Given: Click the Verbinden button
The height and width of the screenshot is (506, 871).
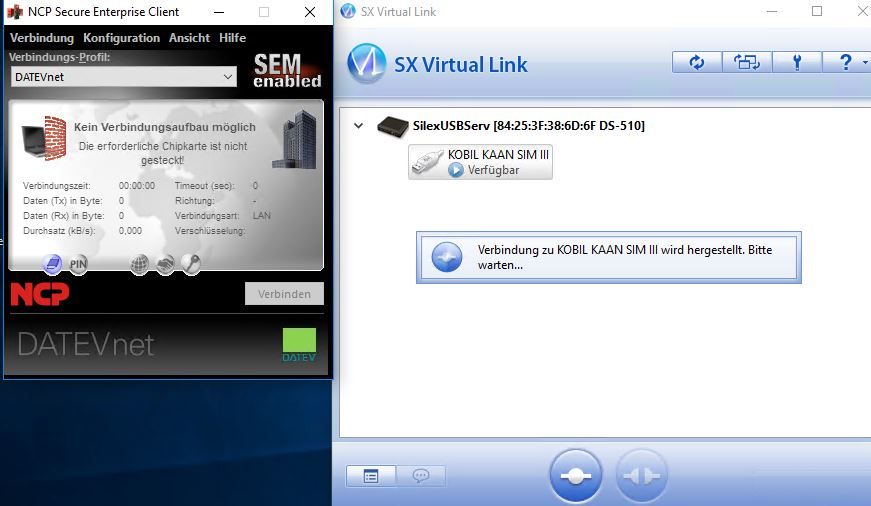Looking at the screenshot, I should pos(284,294).
